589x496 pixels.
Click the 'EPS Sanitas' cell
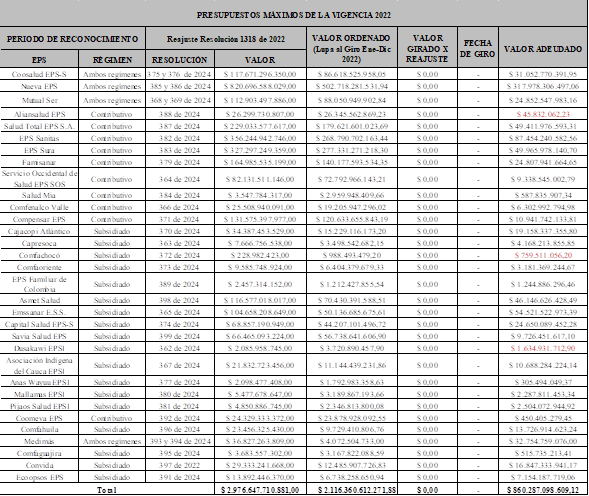(39, 138)
